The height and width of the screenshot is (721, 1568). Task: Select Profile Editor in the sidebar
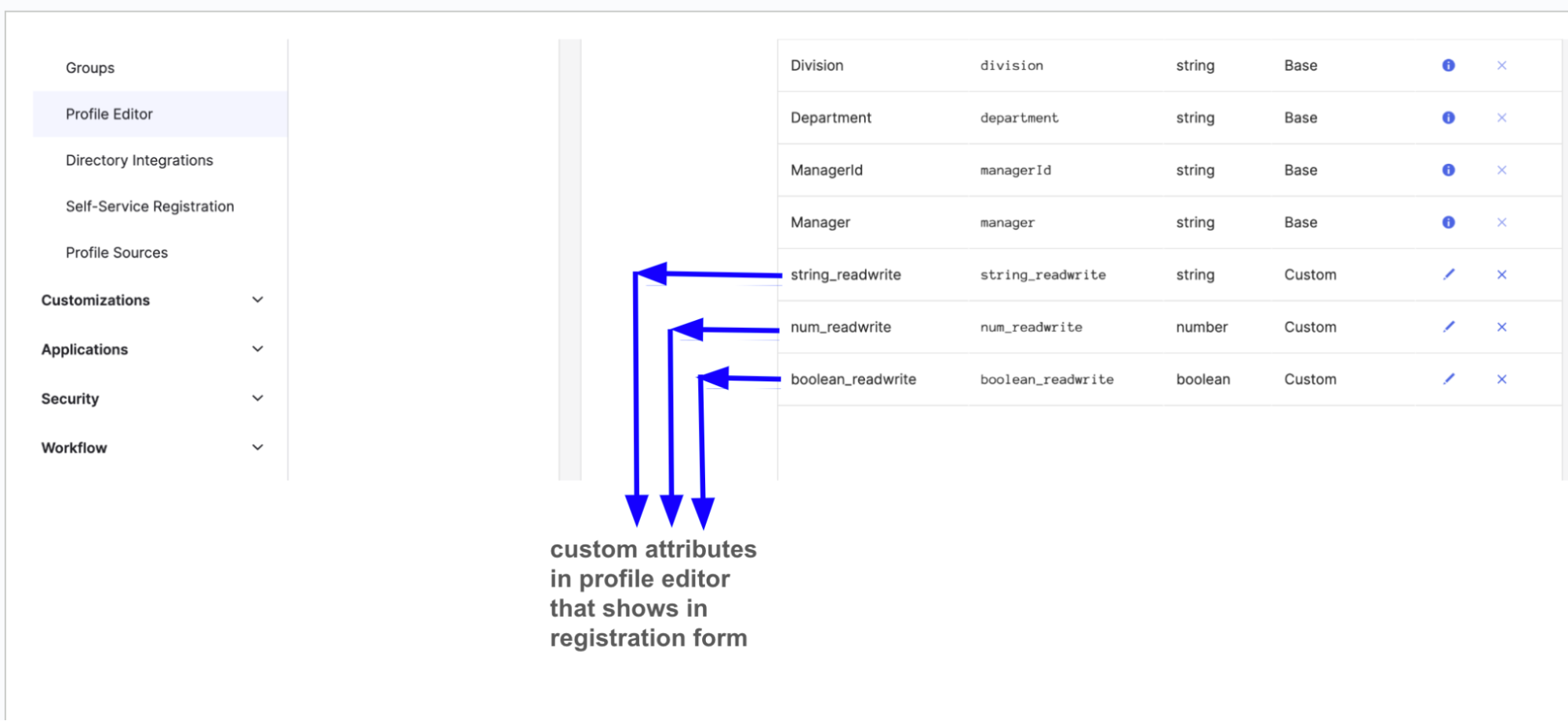pos(109,115)
